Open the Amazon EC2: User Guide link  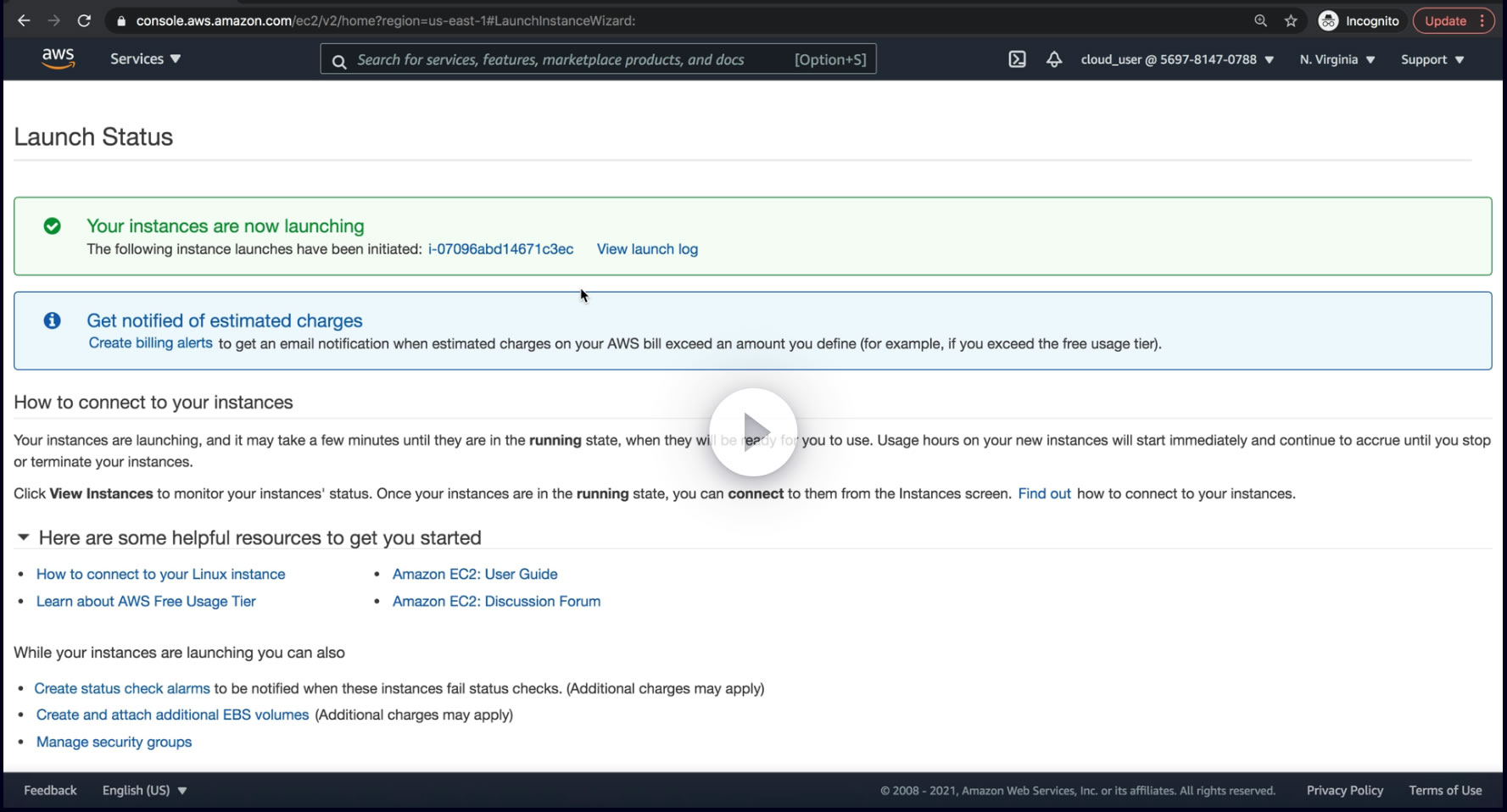tap(475, 574)
